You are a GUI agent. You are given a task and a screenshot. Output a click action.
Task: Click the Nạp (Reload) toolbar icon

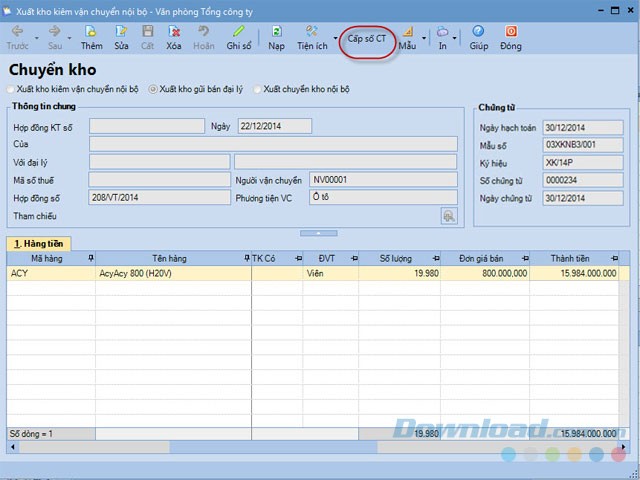click(x=276, y=37)
